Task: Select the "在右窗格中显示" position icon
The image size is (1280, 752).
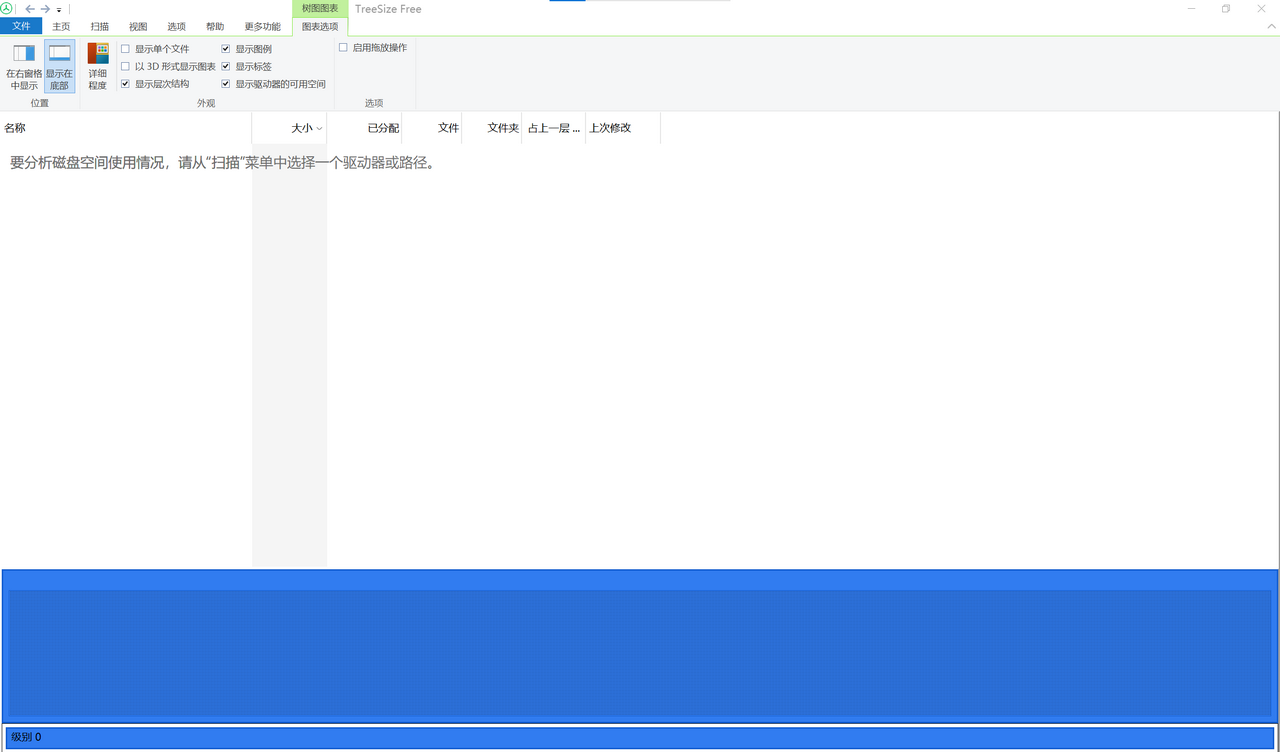Action: [22, 66]
